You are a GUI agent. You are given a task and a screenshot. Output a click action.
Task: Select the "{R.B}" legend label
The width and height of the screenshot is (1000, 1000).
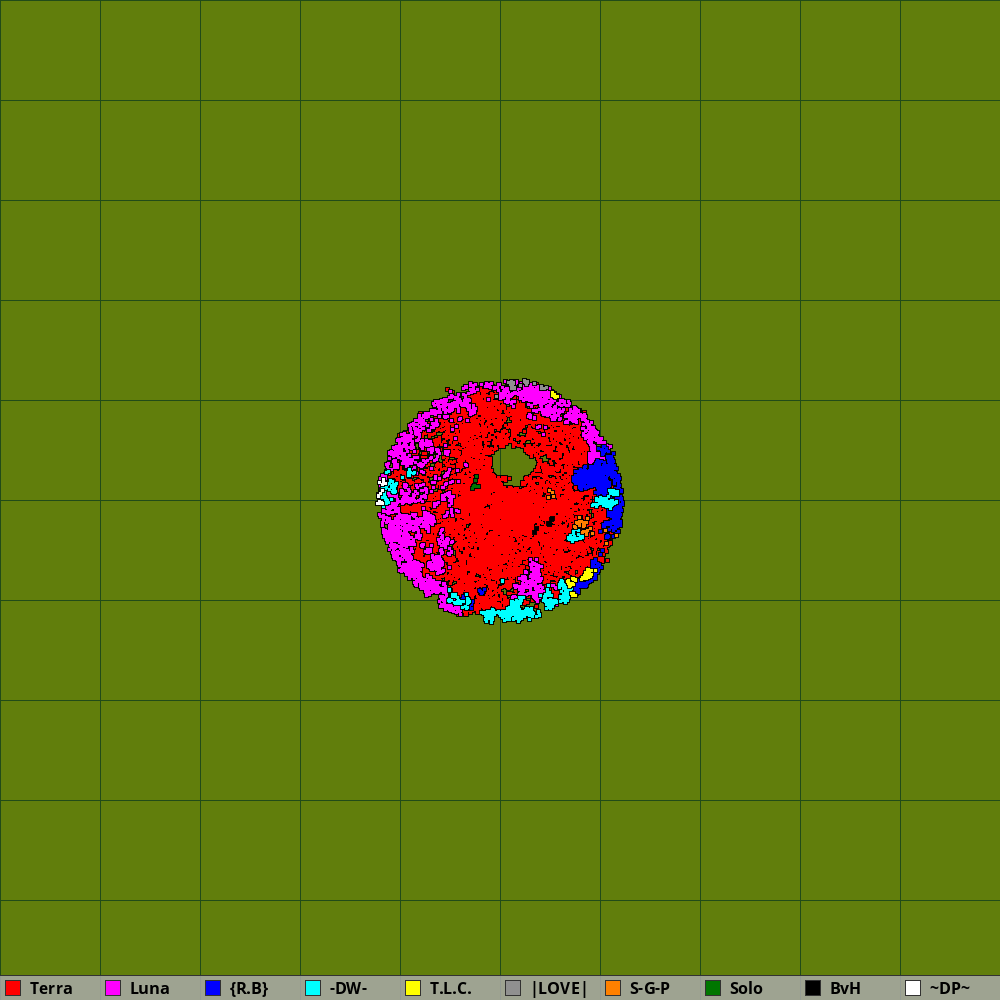click(x=249, y=989)
